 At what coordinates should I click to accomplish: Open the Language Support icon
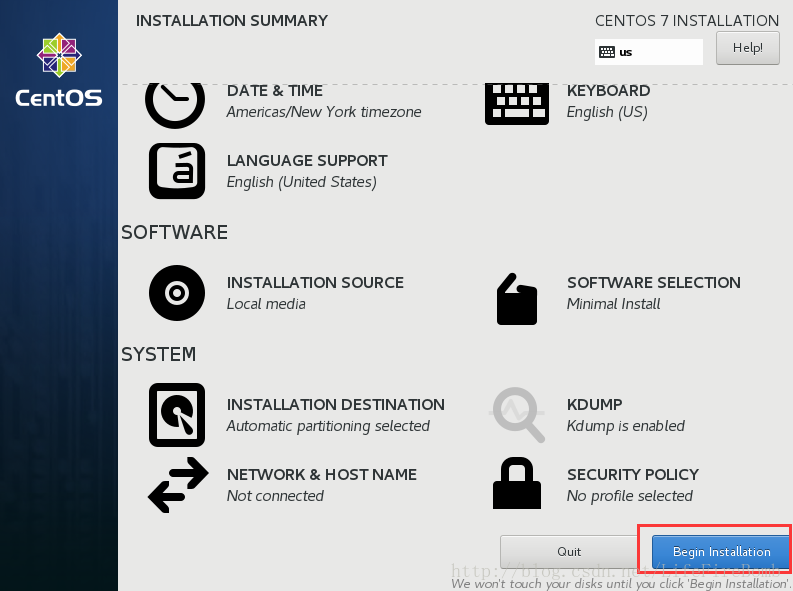pyautogui.click(x=177, y=171)
